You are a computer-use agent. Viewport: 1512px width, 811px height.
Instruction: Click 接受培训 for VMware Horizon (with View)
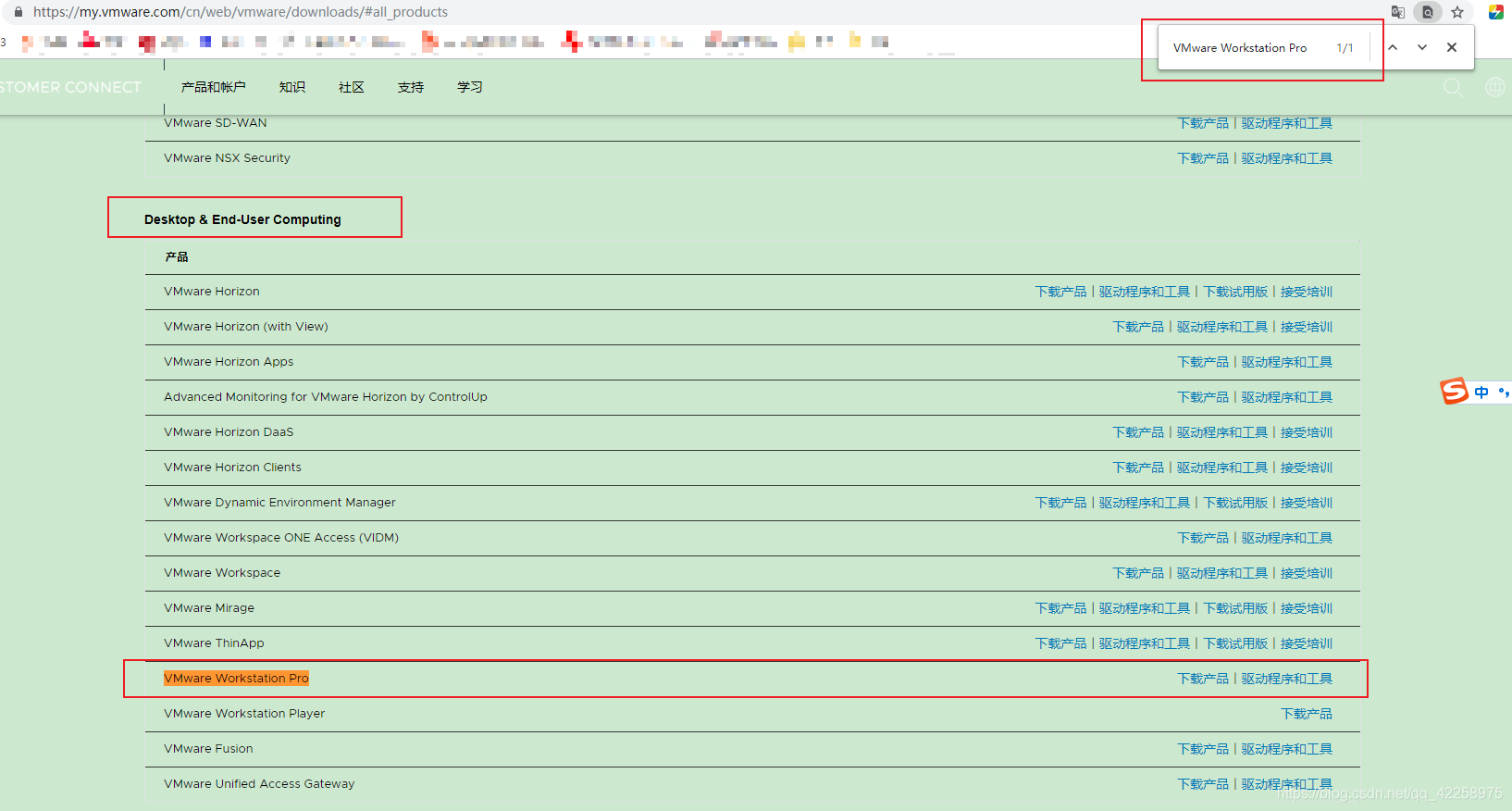[x=1307, y=327]
